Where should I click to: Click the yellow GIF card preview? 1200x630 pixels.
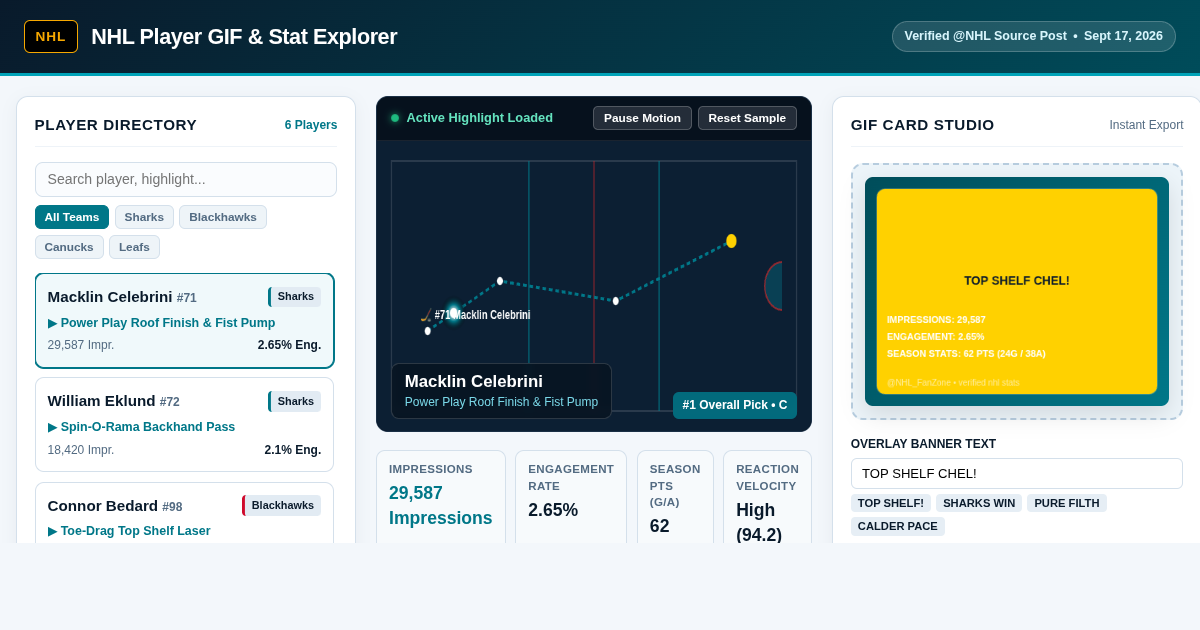coord(1017,291)
